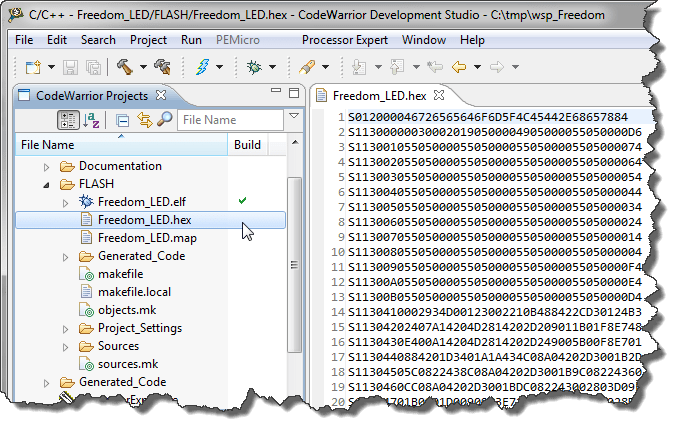
Task: Close the CodeWarrior Projects view
Action: pyautogui.click(x=161, y=95)
